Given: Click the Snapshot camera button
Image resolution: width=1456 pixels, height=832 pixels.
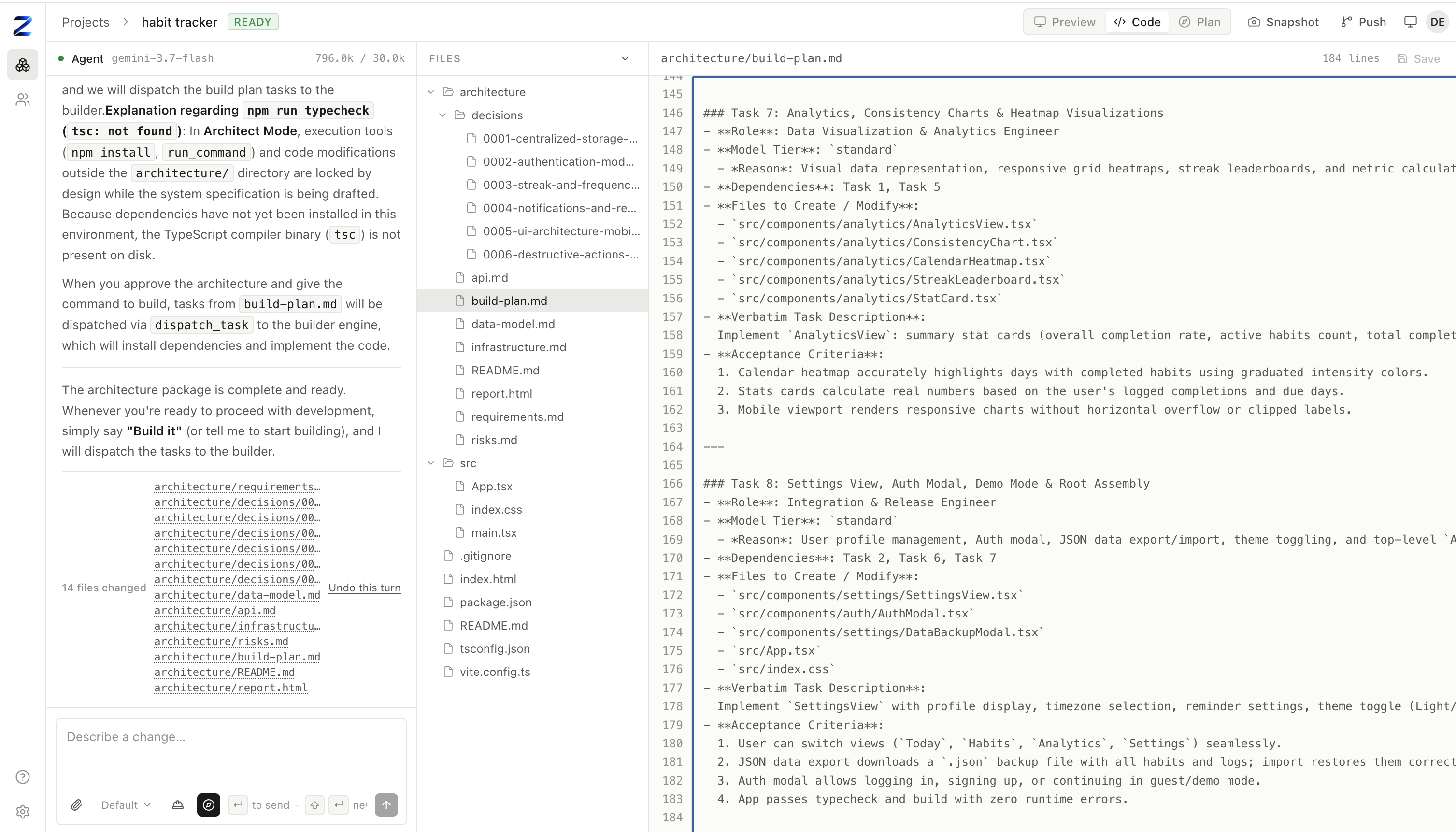Looking at the screenshot, I should (x=1283, y=22).
